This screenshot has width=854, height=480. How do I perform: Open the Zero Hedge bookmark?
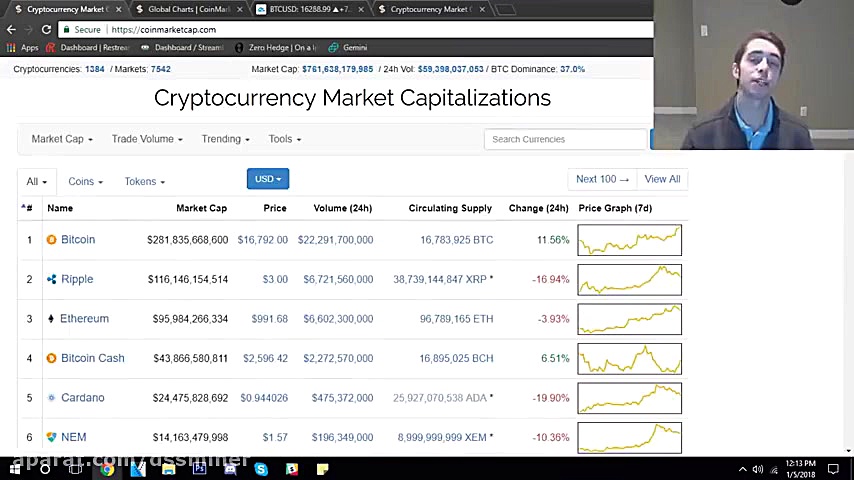click(276, 47)
